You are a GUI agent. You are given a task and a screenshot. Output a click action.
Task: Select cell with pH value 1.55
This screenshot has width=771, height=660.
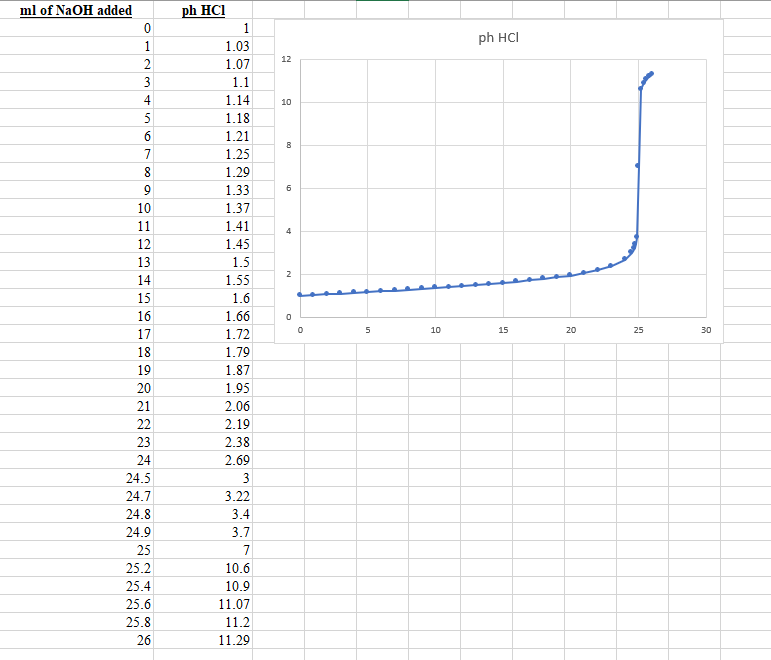203,280
